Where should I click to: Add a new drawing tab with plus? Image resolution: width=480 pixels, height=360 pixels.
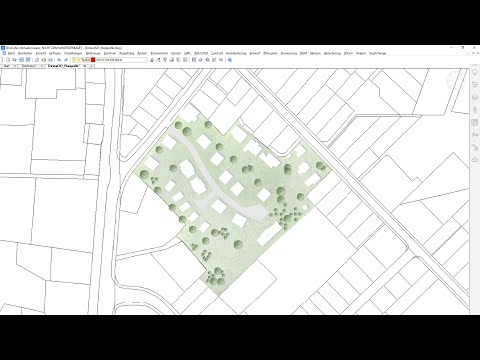point(91,66)
